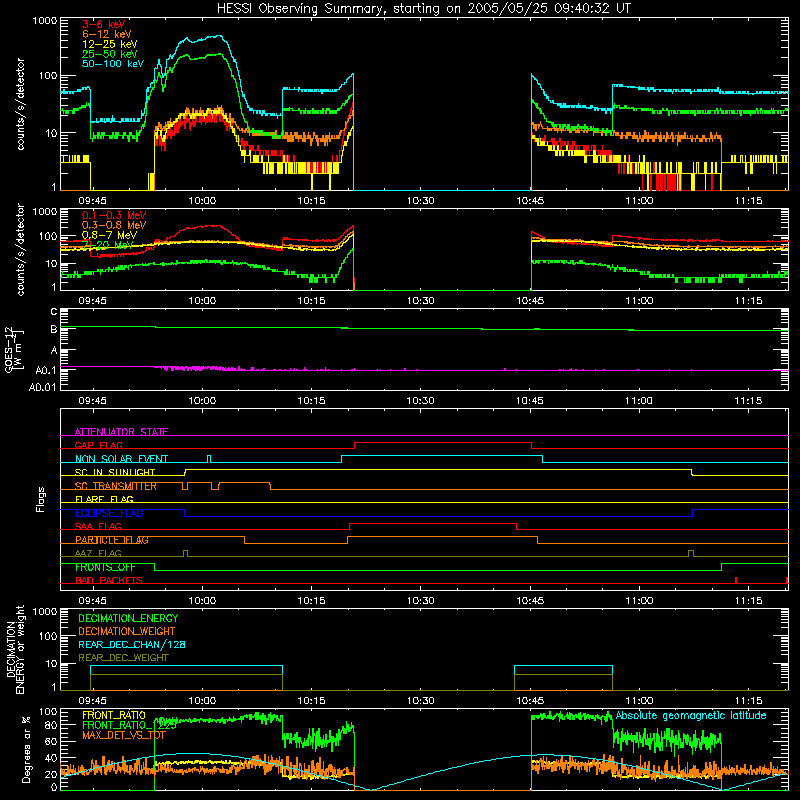
Task: Select the red 3-6 keV legend label
Action: (x=103, y=24)
